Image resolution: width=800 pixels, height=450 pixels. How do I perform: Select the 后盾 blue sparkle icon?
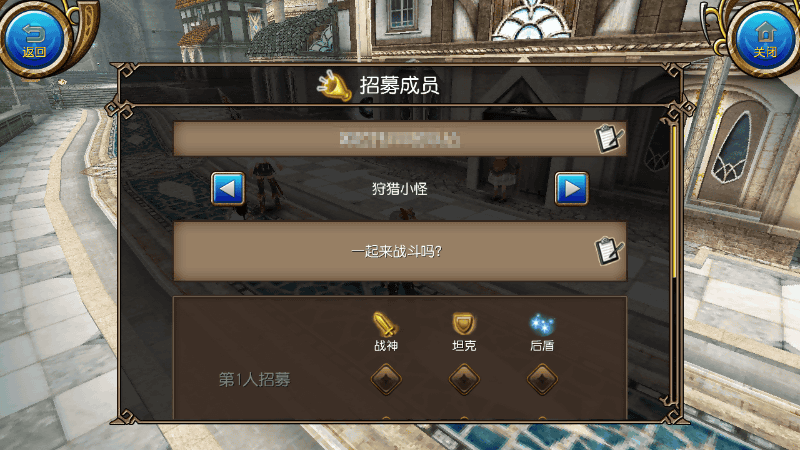tap(542, 323)
